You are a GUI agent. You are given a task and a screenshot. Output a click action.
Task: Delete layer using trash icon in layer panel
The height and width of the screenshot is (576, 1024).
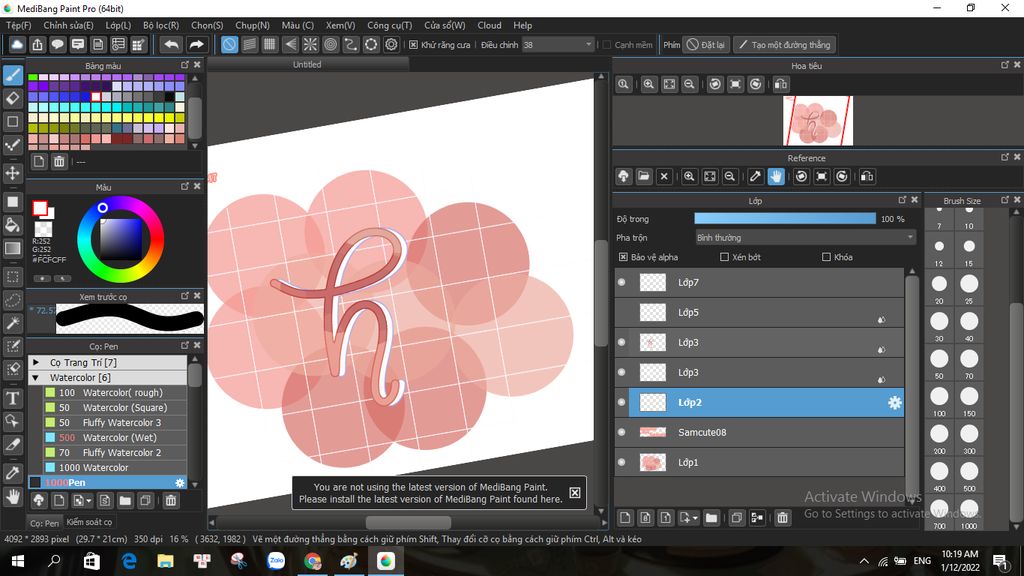coord(783,517)
